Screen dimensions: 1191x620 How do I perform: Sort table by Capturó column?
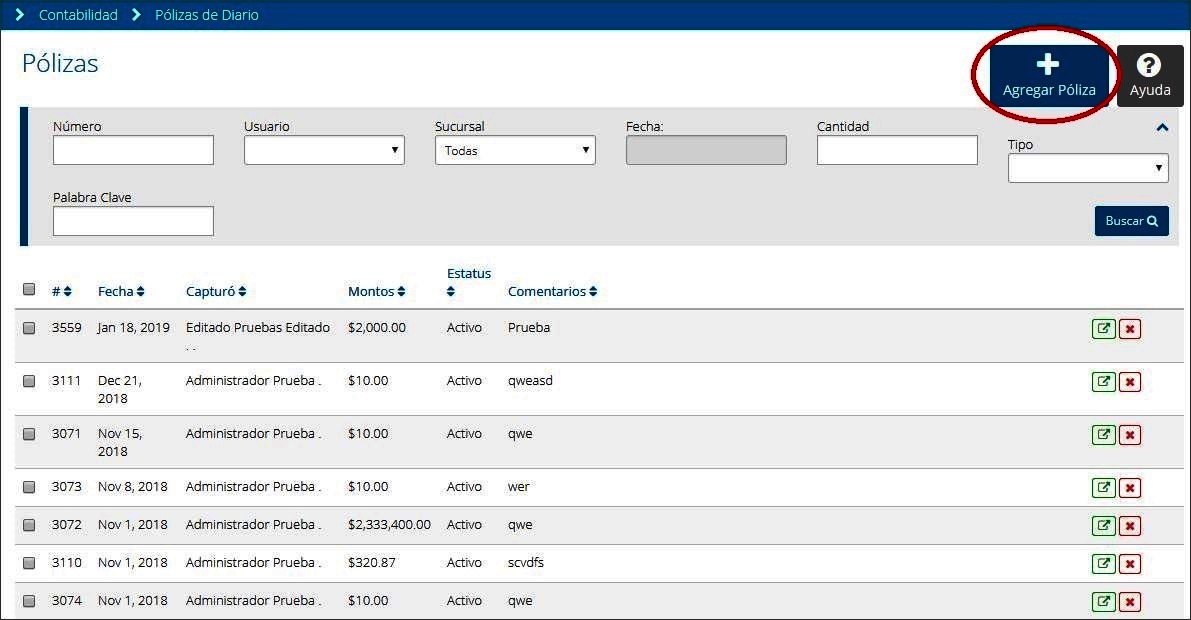point(216,292)
